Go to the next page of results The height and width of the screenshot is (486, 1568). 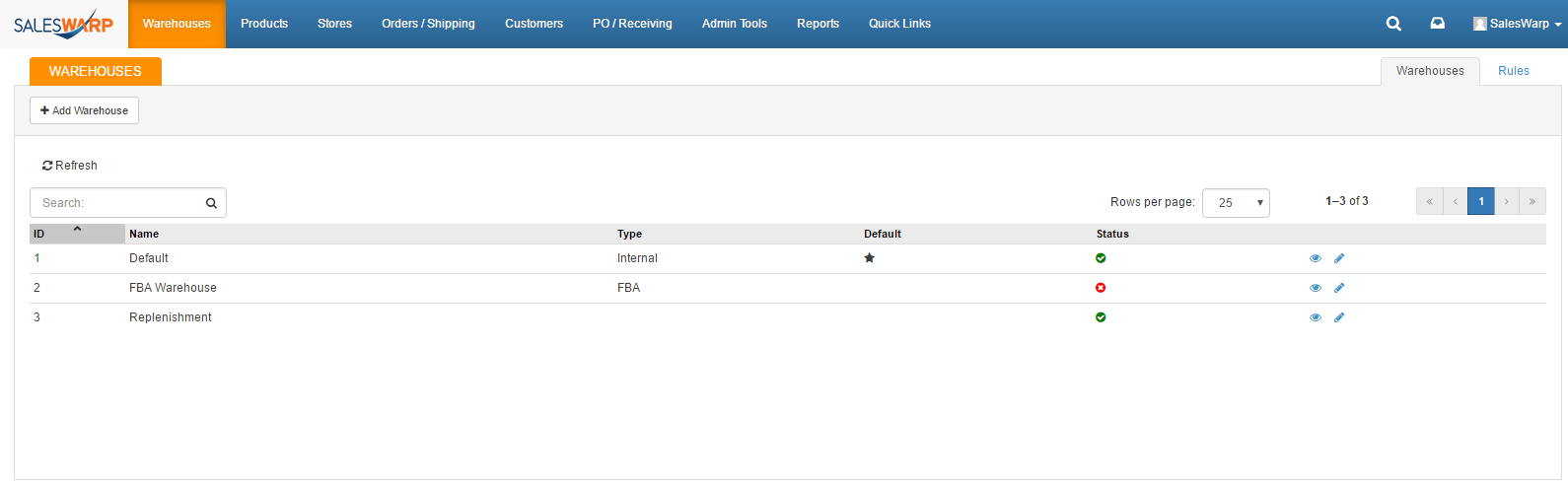click(x=1507, y=201)
